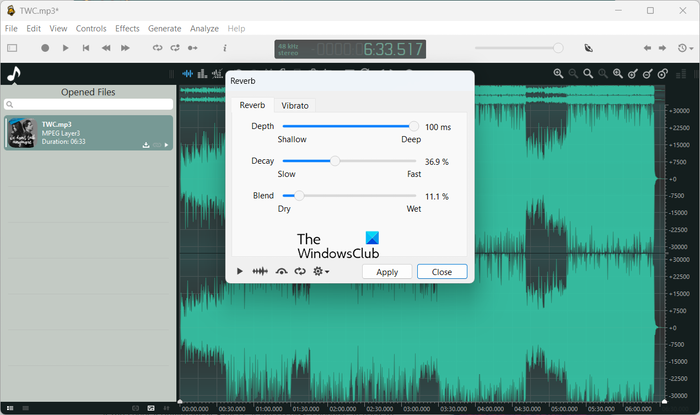Close the Reverb dialog with the Close button
700x415 pixels.
tap(441, 272)
